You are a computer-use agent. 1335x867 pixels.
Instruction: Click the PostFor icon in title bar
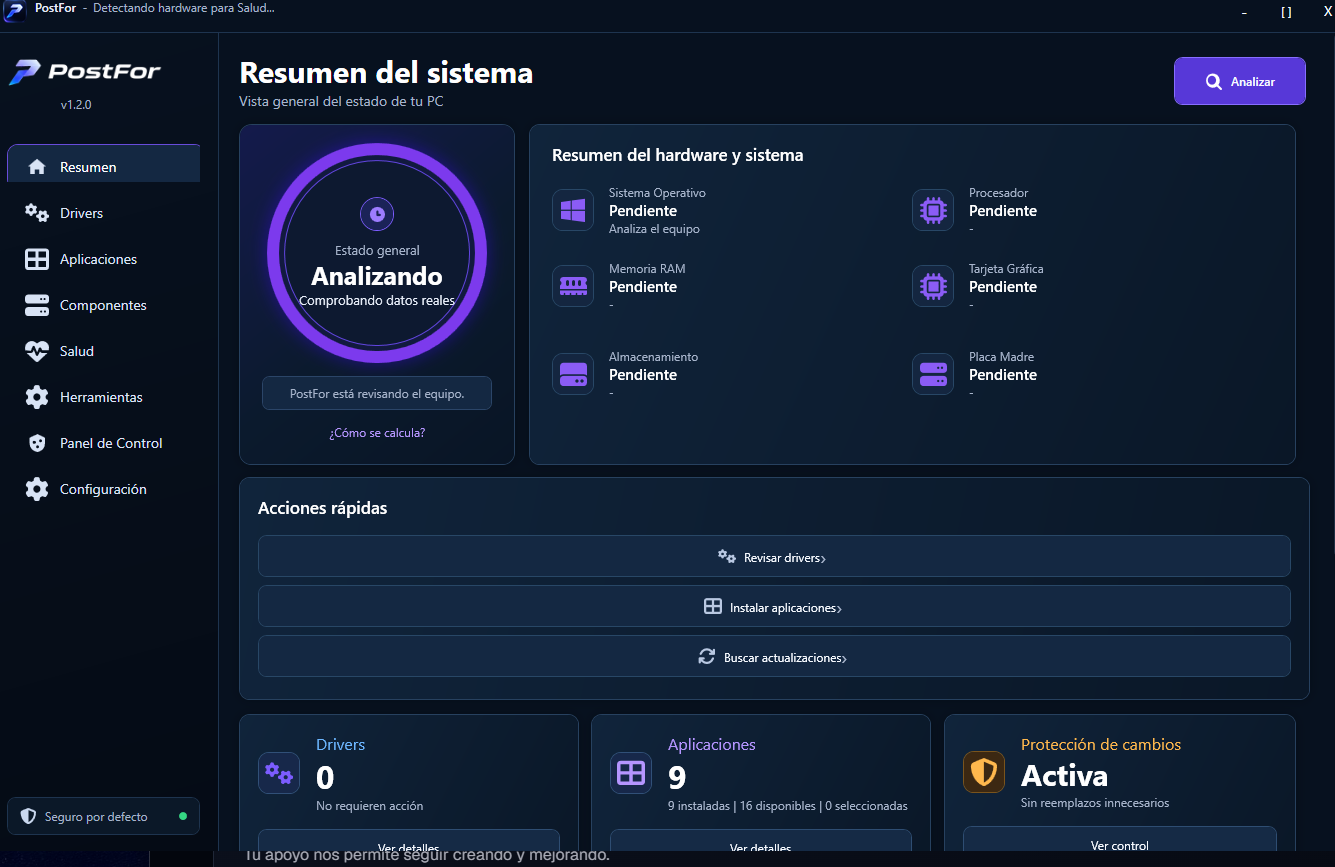pyautogui.click(x=14, y=10)
